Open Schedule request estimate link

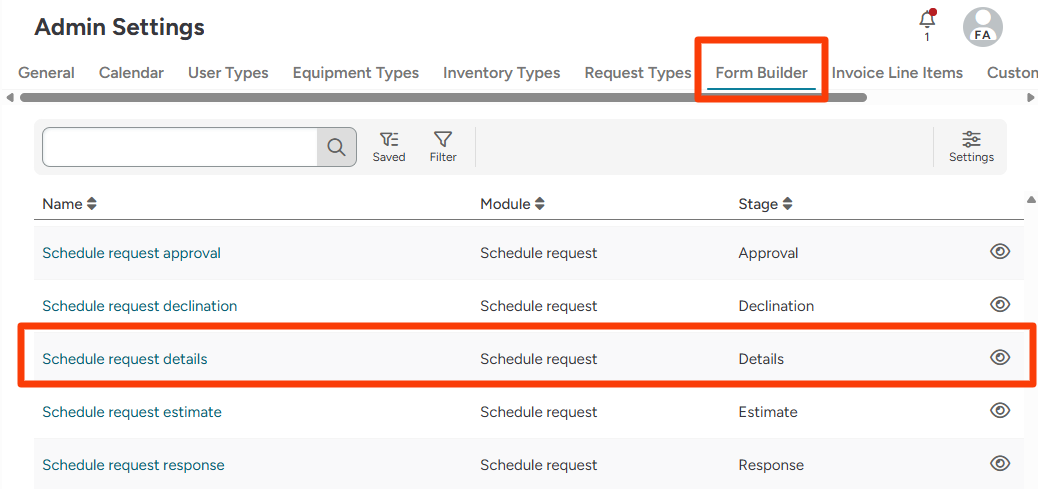pyautogui.click(x=132, y=412)
